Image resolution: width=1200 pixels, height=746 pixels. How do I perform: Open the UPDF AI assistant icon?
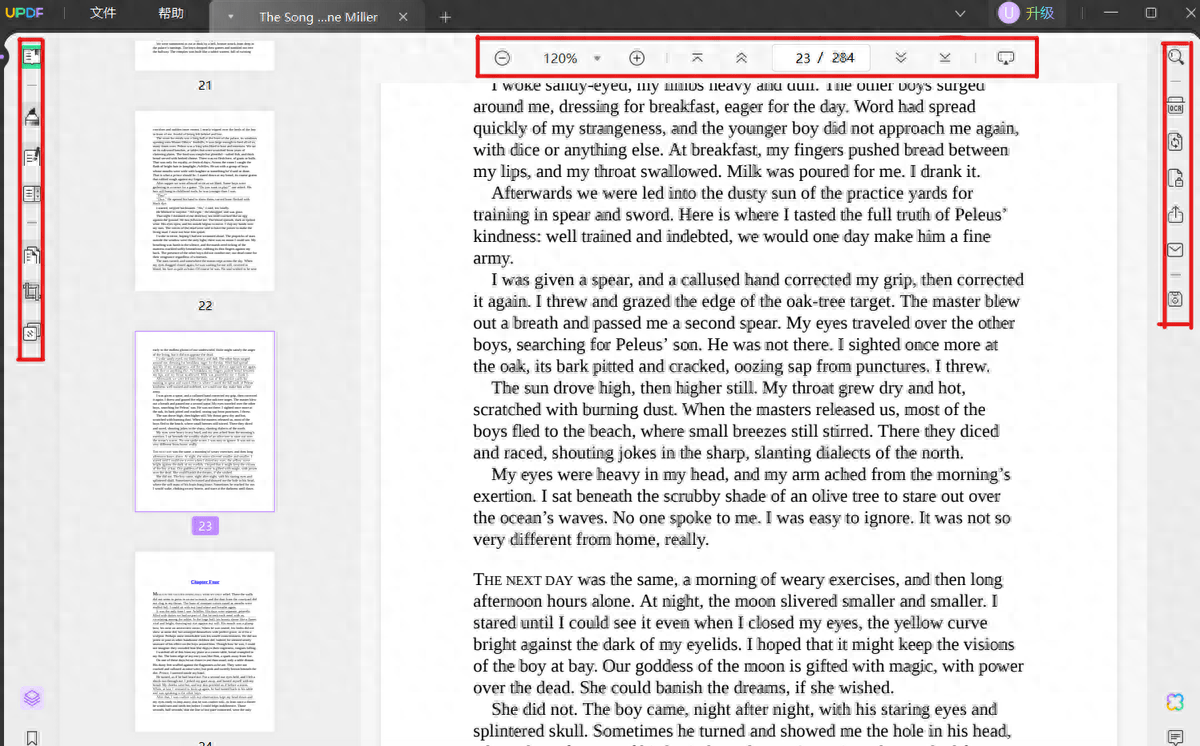[1175, 702]
